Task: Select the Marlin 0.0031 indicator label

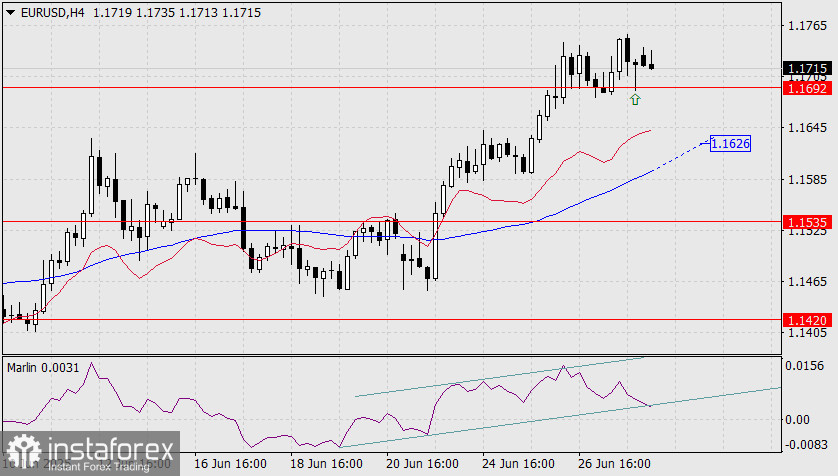Action: click(43, 368)
